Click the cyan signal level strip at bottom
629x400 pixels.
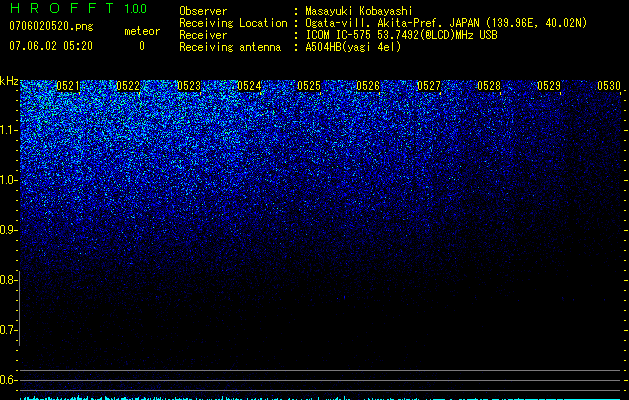pyautogui.click(x=320, y=398)
